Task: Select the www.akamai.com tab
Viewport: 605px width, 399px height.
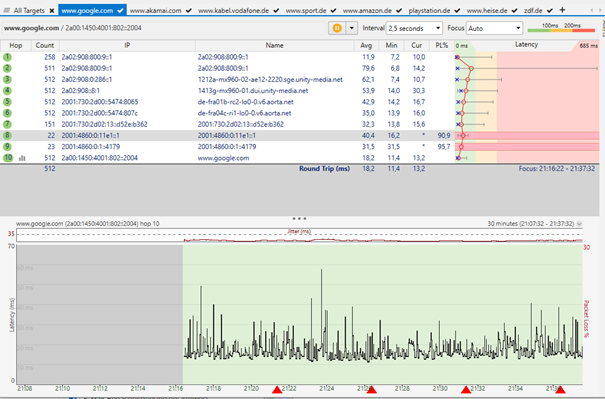Action: point(155,10)
